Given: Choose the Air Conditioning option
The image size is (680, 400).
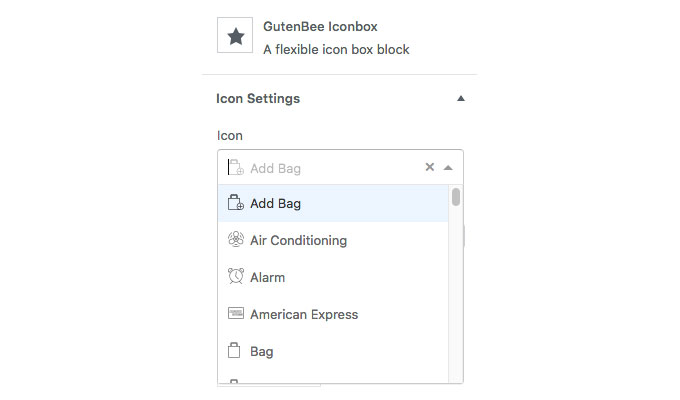Looking at the screenshot, I should coord(333,240).
